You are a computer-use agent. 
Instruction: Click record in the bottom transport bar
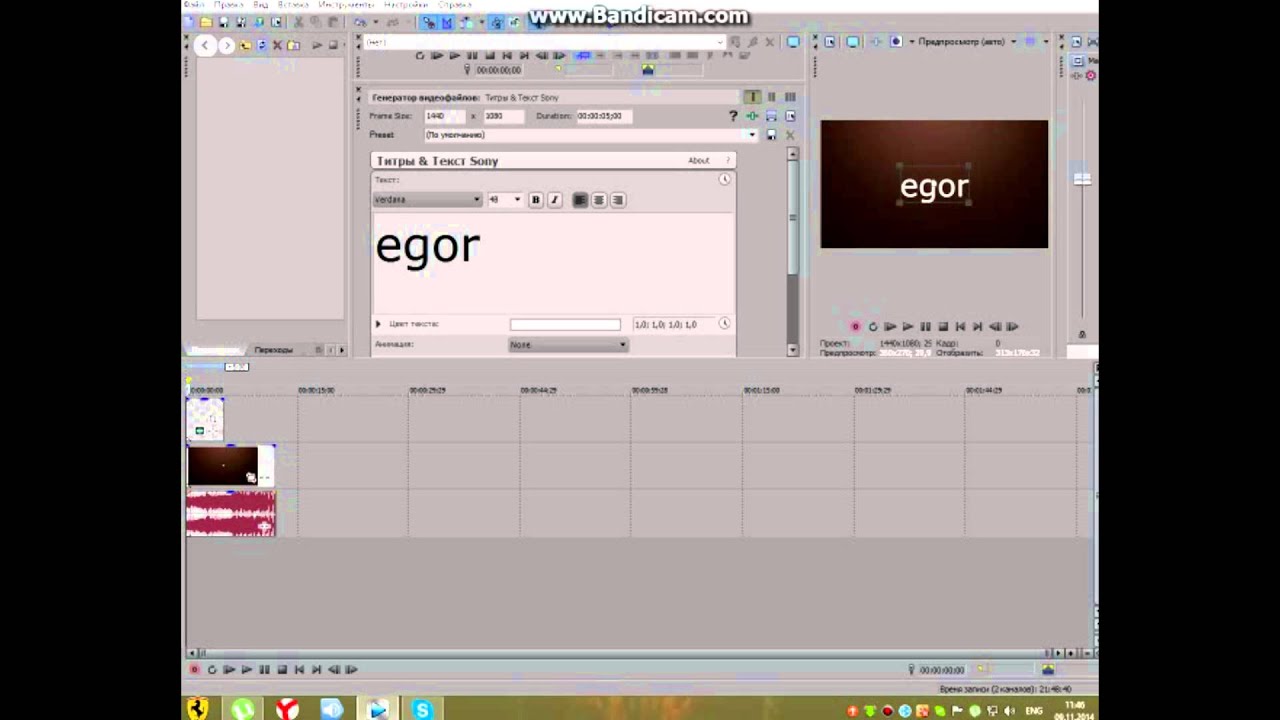tap(194, 670)
